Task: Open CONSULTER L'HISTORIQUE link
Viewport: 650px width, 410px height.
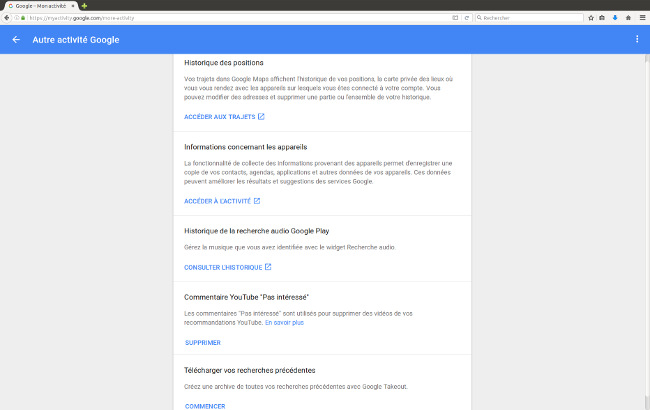Action: [x=227, y=267]
